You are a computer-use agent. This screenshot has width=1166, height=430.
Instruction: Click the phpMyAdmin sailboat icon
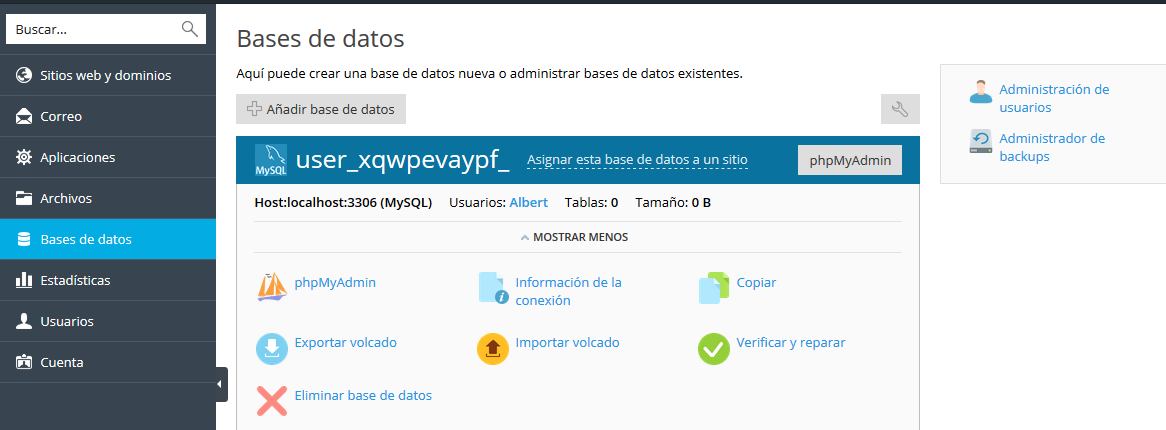[272, 287]
